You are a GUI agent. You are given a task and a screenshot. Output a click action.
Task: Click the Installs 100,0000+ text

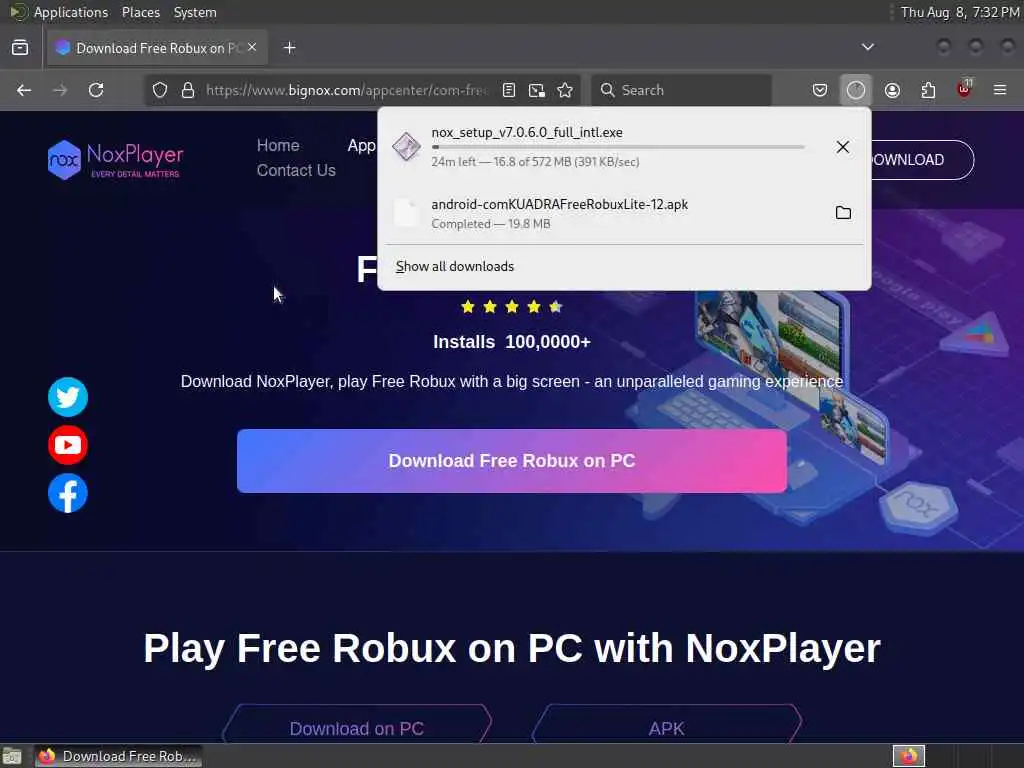coord(512,342)
